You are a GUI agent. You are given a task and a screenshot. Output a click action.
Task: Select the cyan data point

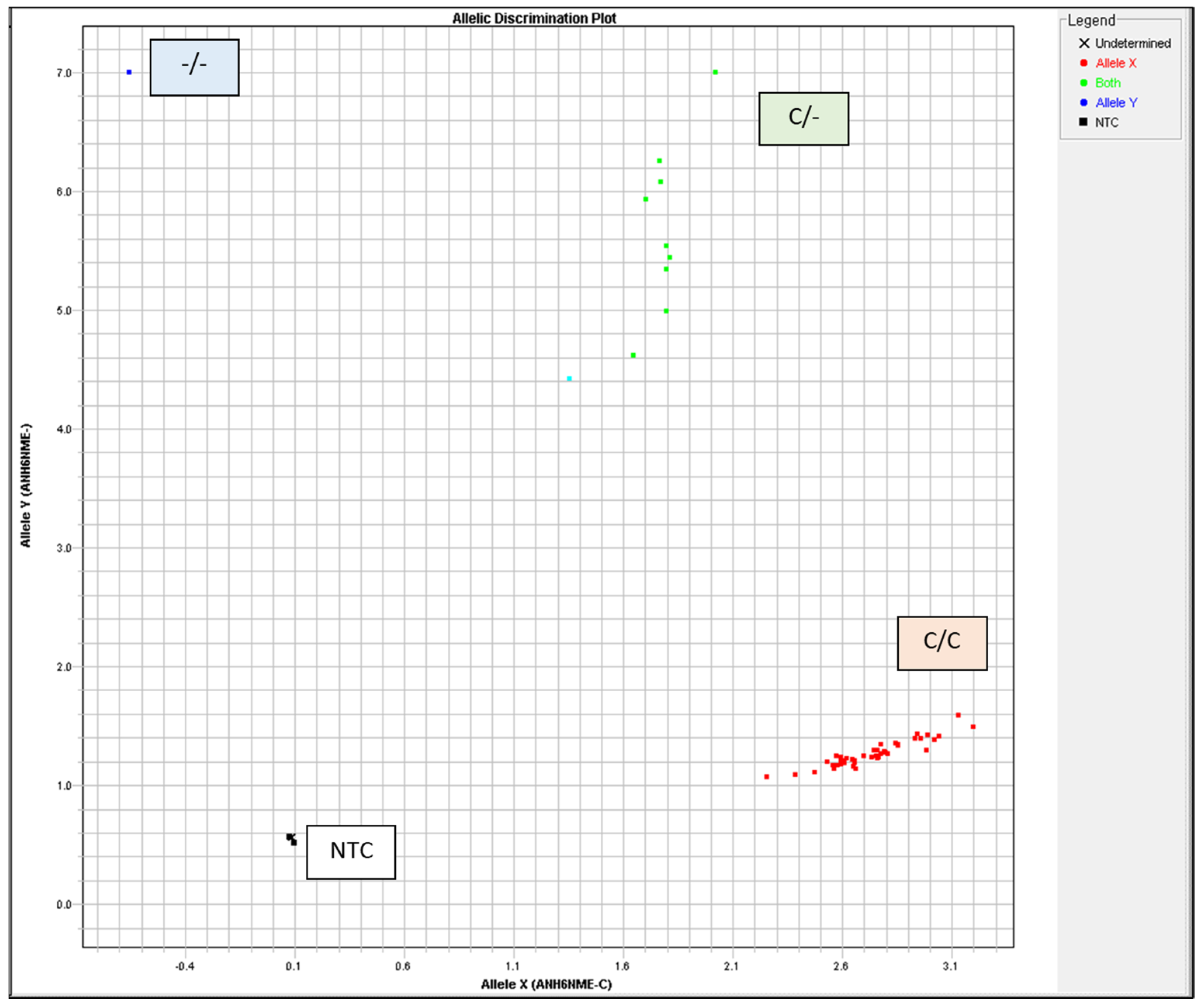[x=569, y=378]
